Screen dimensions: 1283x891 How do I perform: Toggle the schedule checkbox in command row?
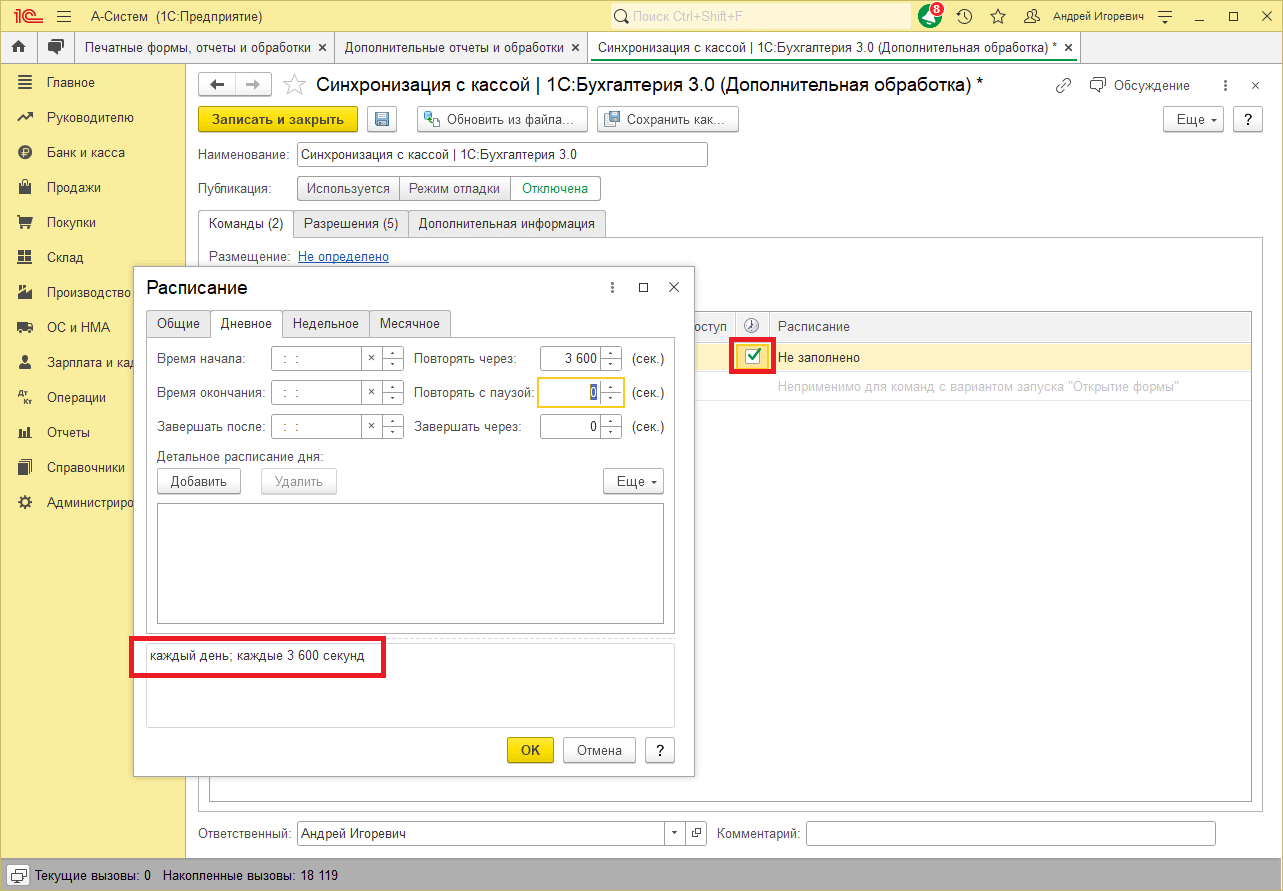(x=753, y=356)
